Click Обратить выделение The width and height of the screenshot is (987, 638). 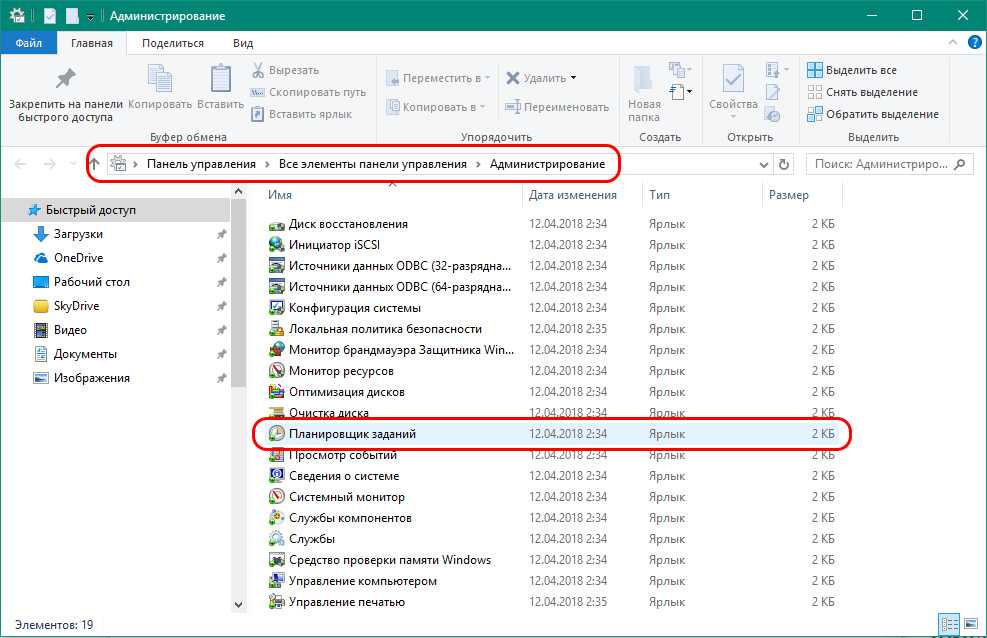tap(872, 114)
